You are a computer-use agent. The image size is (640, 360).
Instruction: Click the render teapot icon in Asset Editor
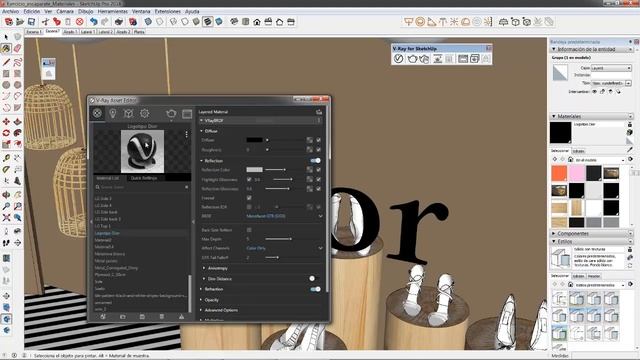pyautogui.click(x=171, y=113)
